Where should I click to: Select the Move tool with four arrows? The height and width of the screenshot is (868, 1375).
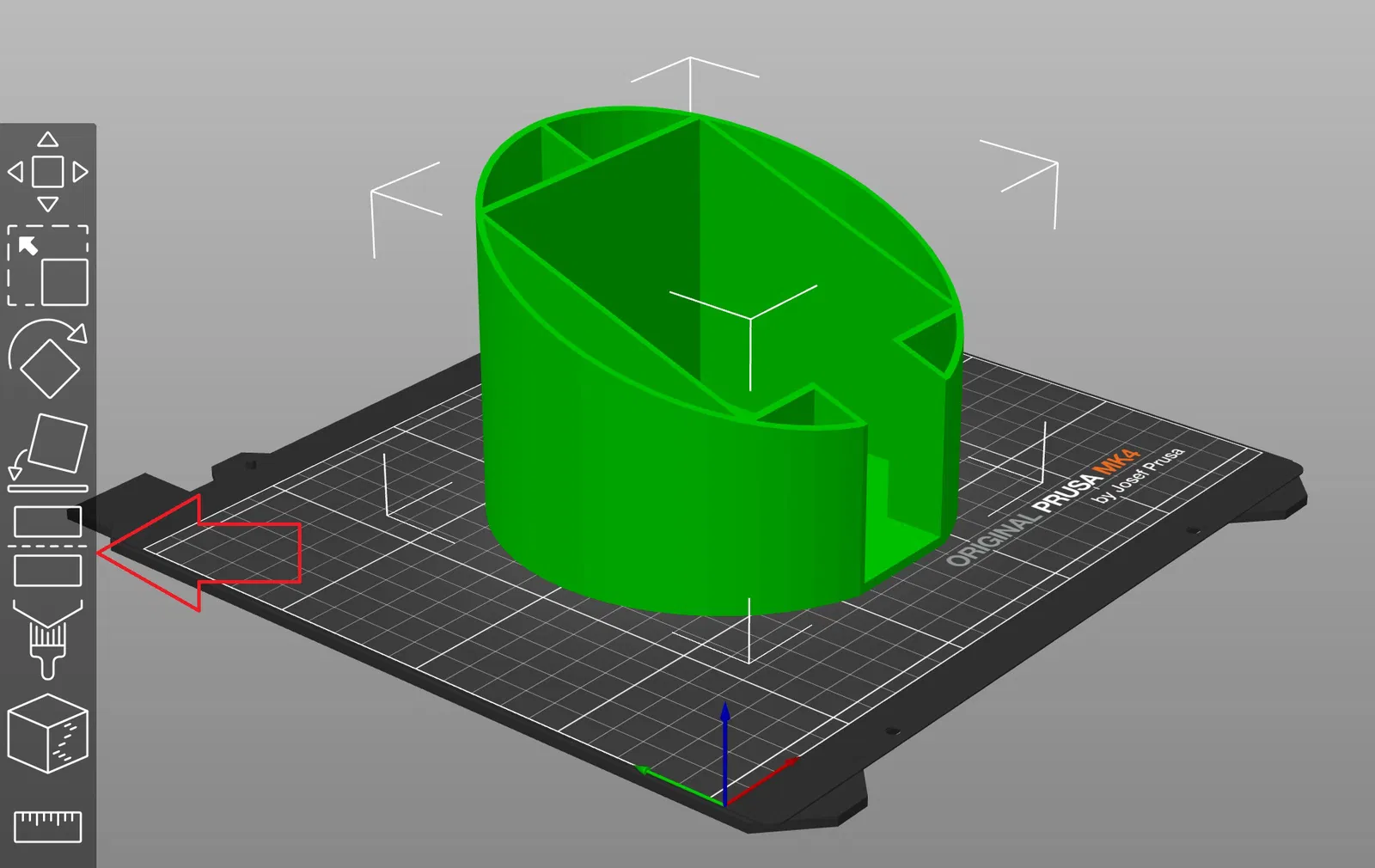48,172
